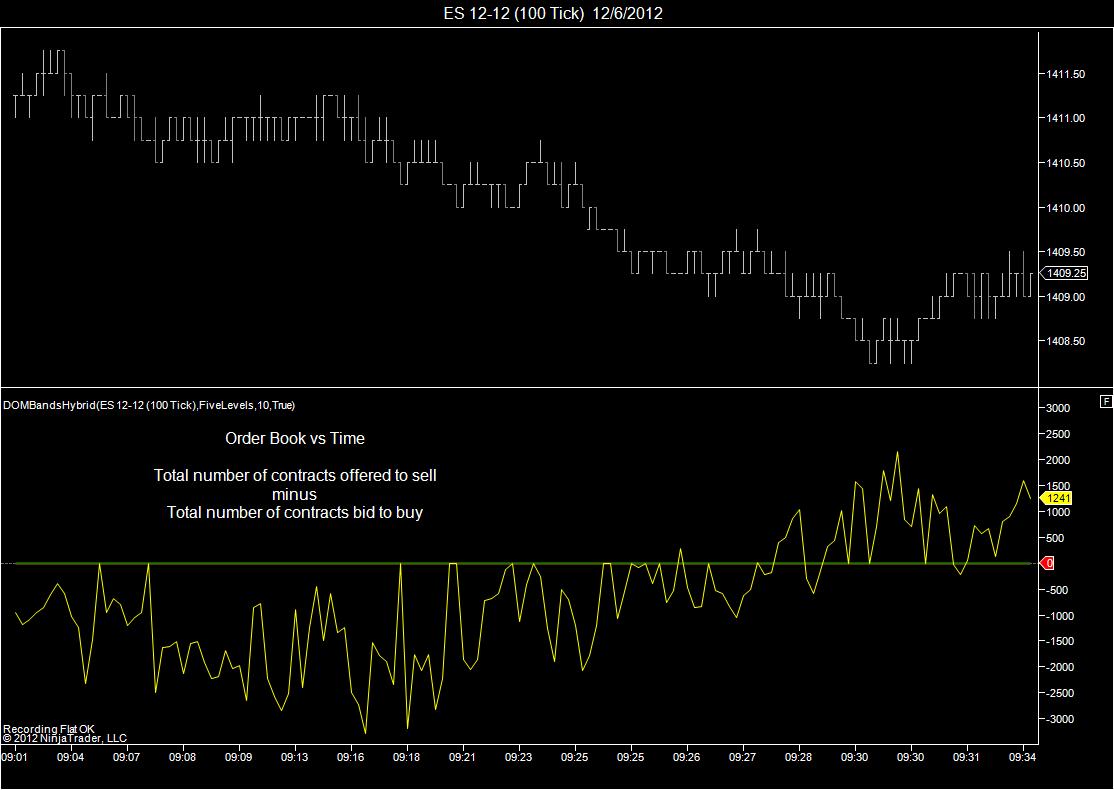Click the 1411.50 price axis label

tap(1065, 74)
